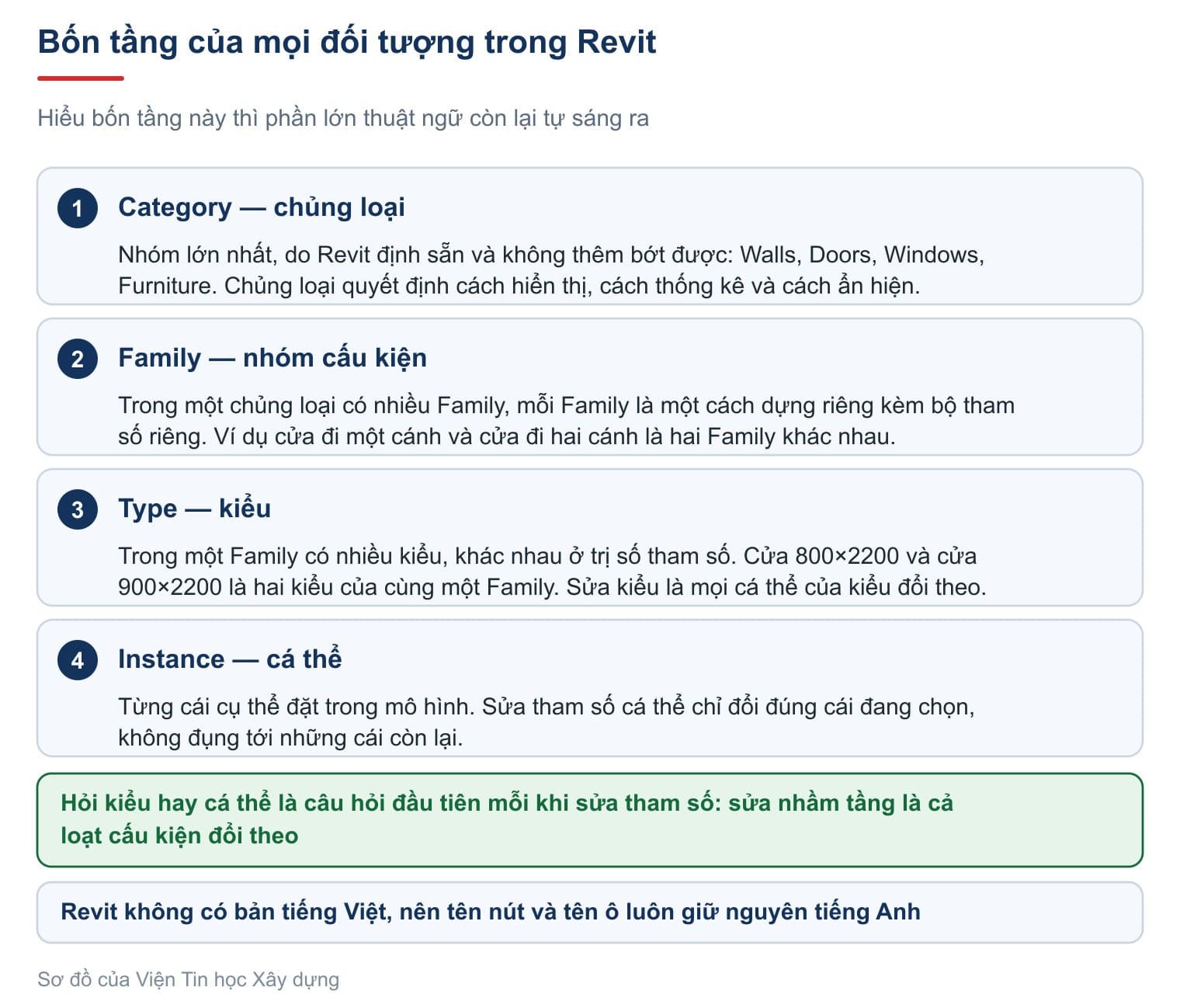Click the number 4 badge beside Instance
Viewport: 1180px width, 1008px height.
[78, 660]
